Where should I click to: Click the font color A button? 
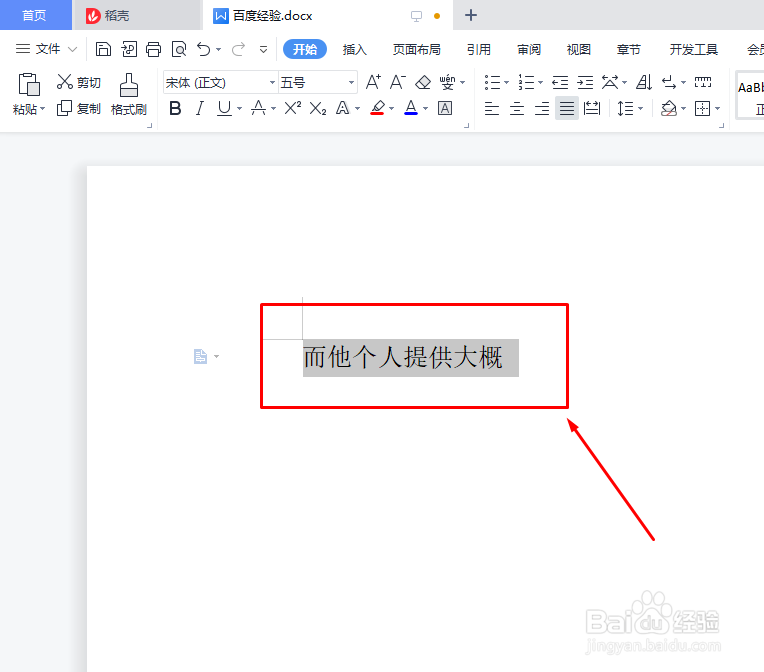[x=411, y=108]
